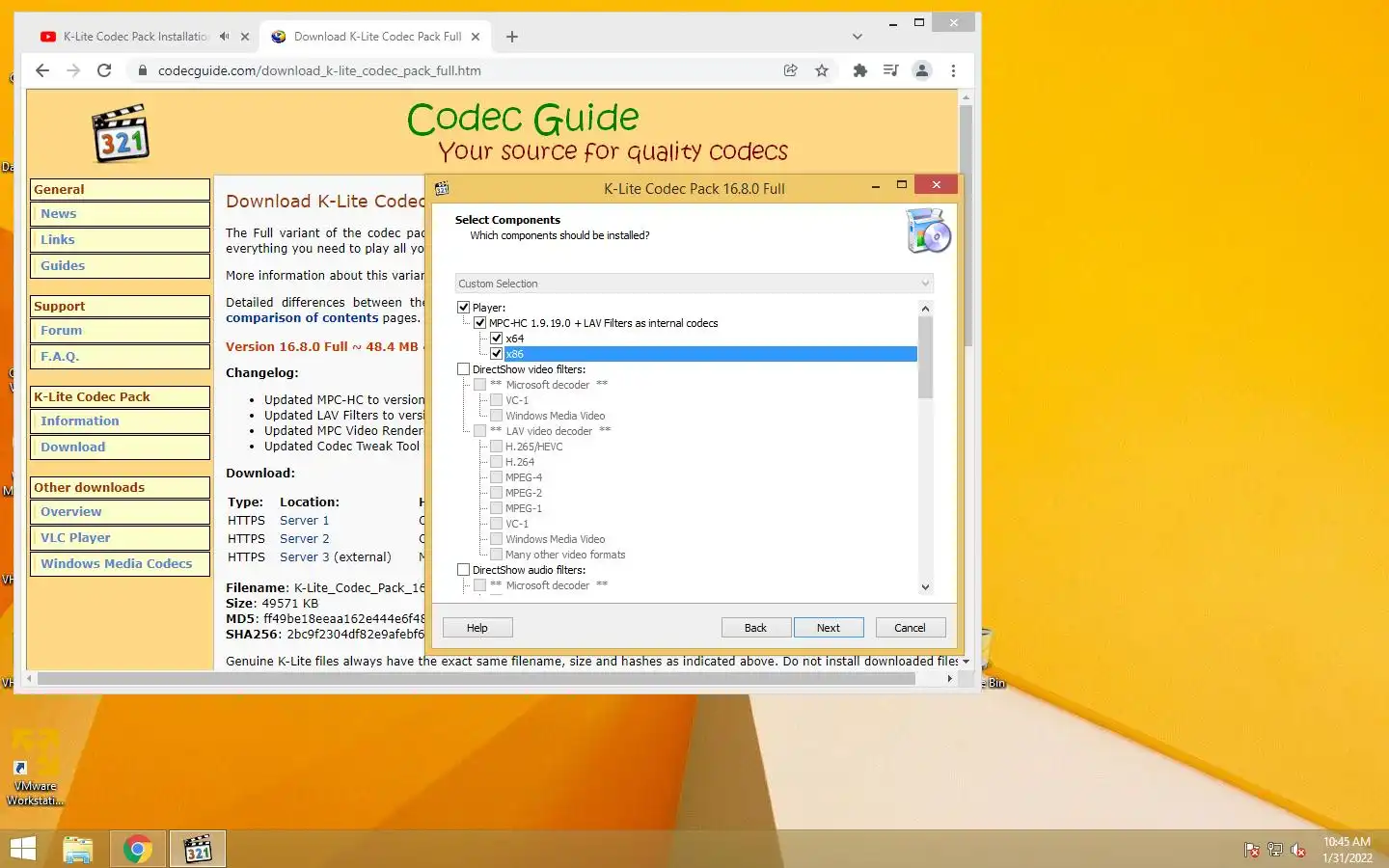Screen dimensions: 1389x868
Task: Open the Custom Selection dropdown
Action: click(x=694, y=284)
